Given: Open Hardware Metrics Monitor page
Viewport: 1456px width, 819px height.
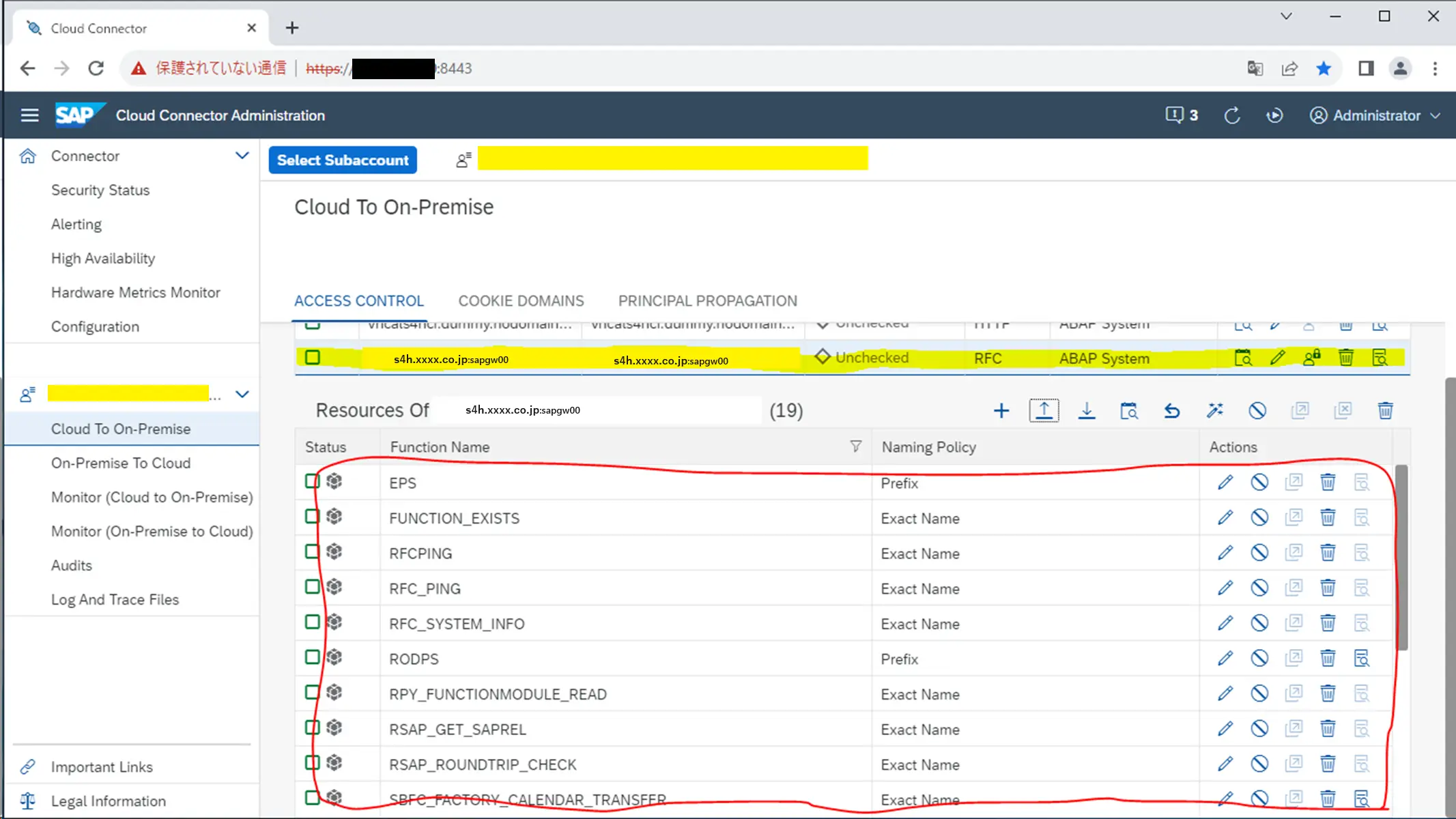Looking at the screenshot, I should (x=136, y=293).
